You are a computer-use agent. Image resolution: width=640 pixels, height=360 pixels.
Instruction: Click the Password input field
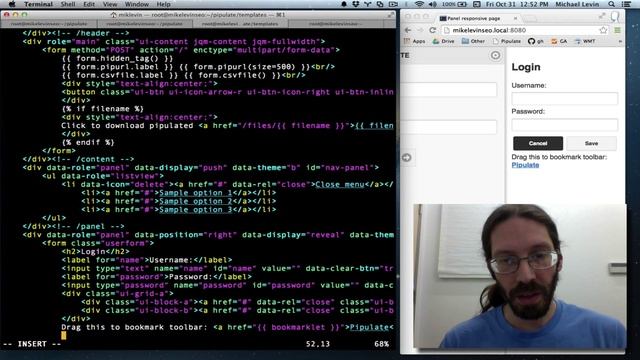(x=564, y=124)
